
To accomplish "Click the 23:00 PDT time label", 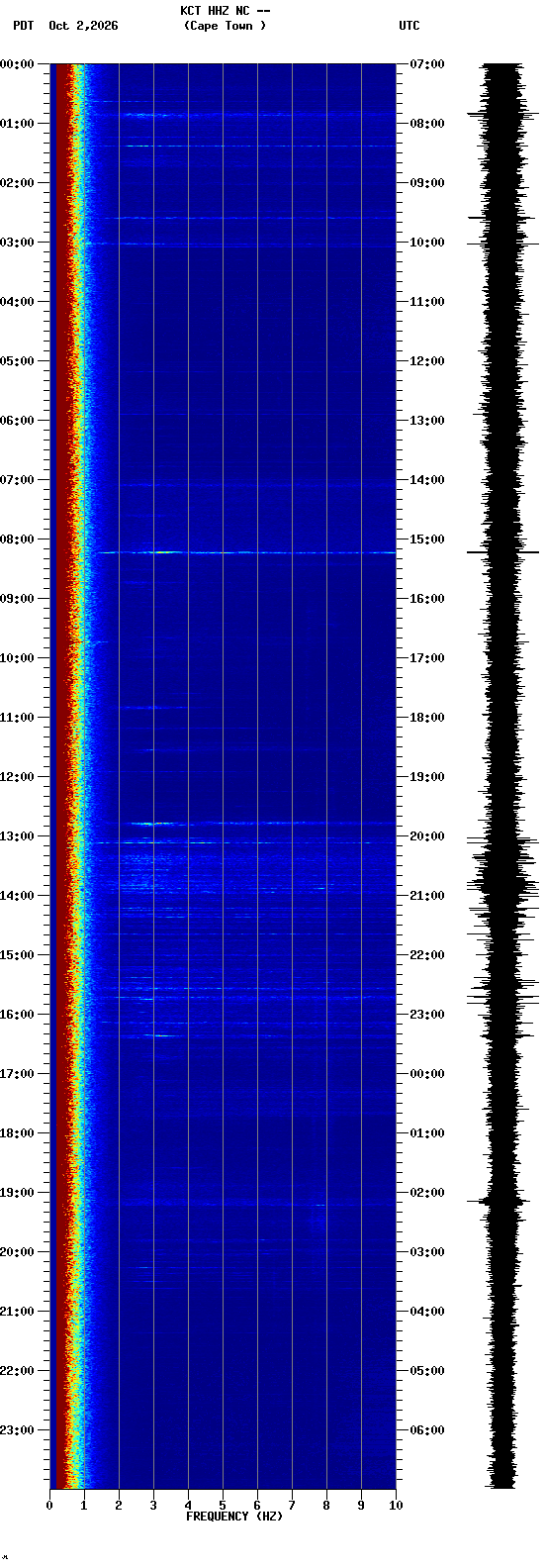I will pyautogui.click(x=18, y=1430).
